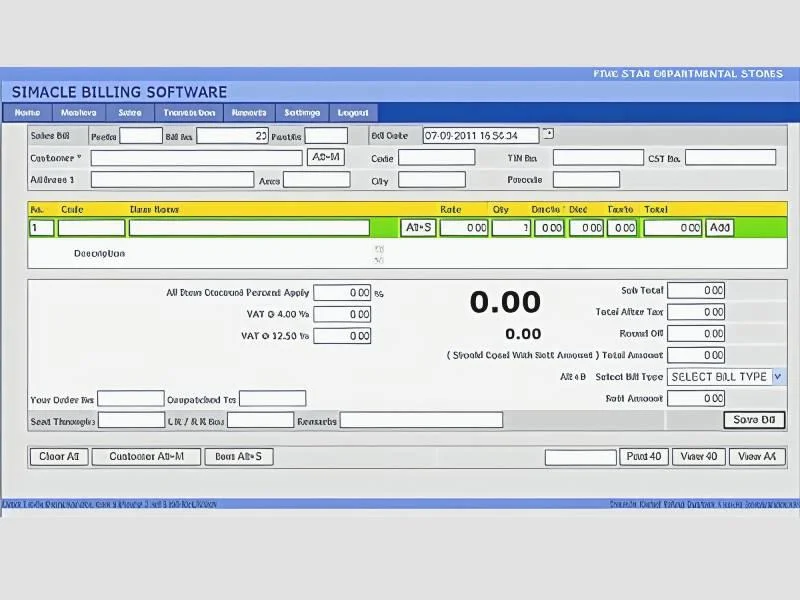
Task: Click the Save Bill button
Action: pyautogui.click(x=753, y=420)
